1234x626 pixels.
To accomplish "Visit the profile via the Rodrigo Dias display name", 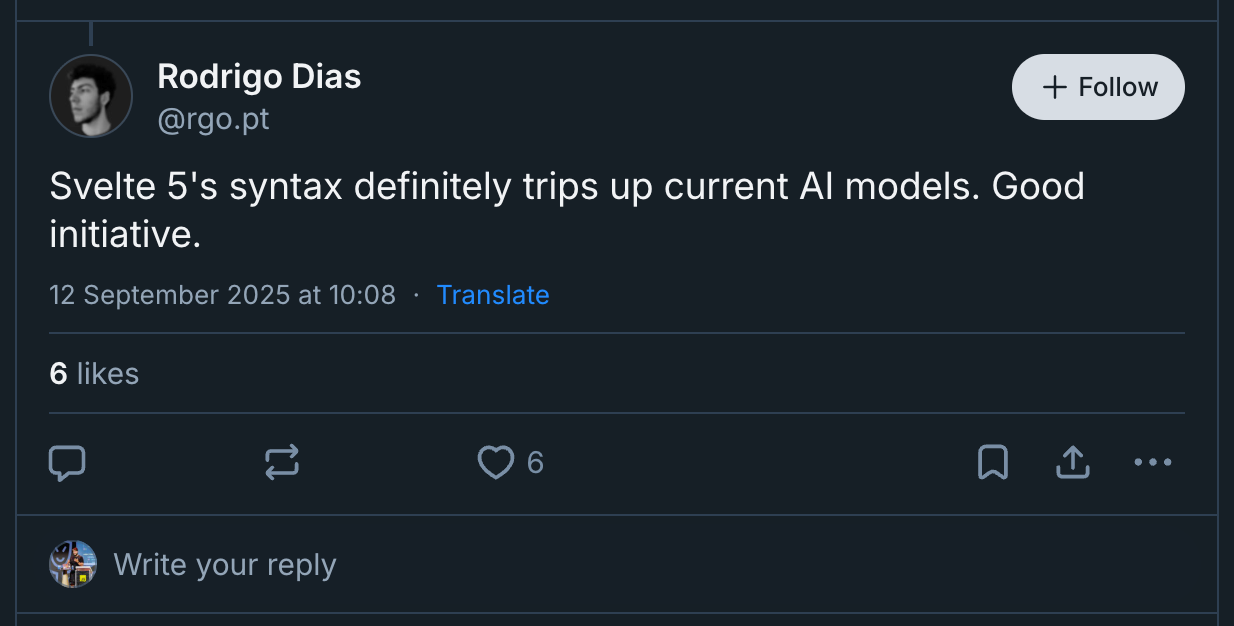I will click(259, 77).
